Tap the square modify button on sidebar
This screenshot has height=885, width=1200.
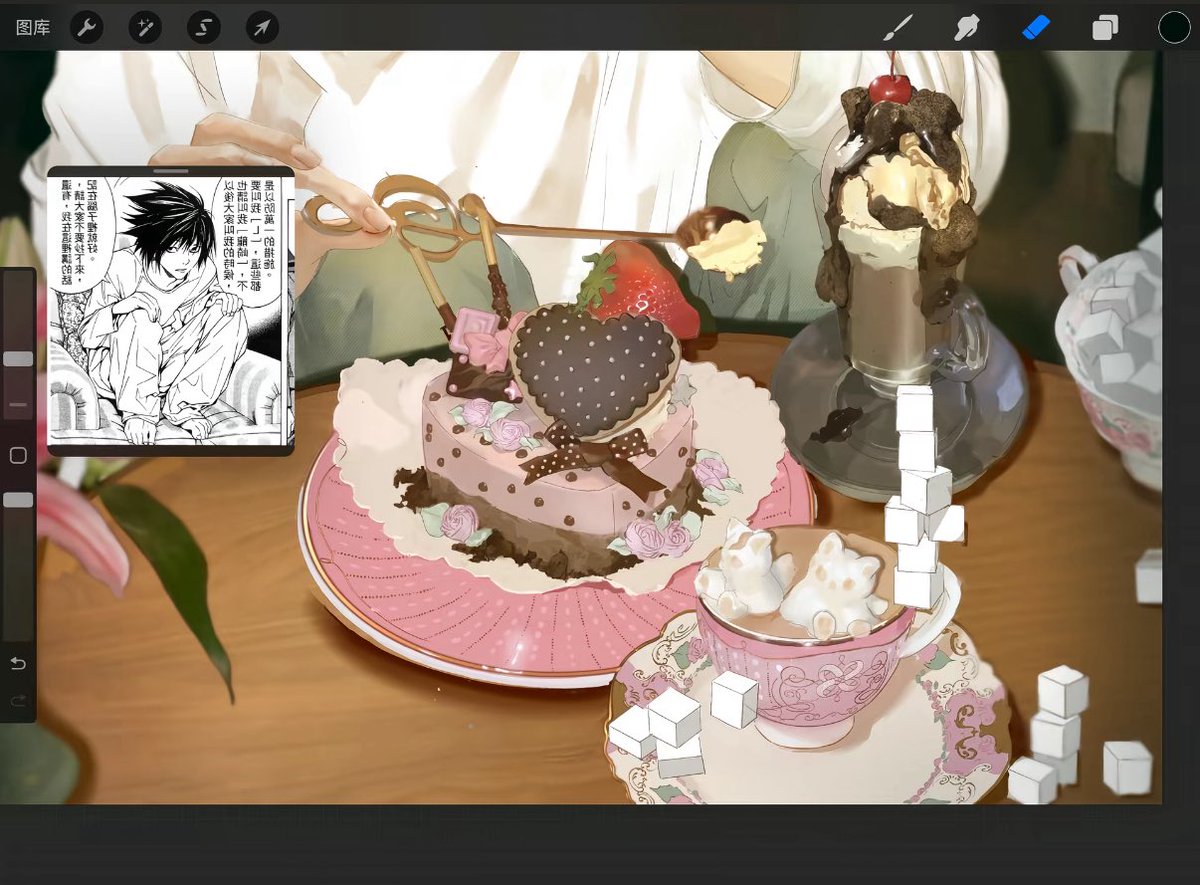pyautogui.click(x=18, y=456)
